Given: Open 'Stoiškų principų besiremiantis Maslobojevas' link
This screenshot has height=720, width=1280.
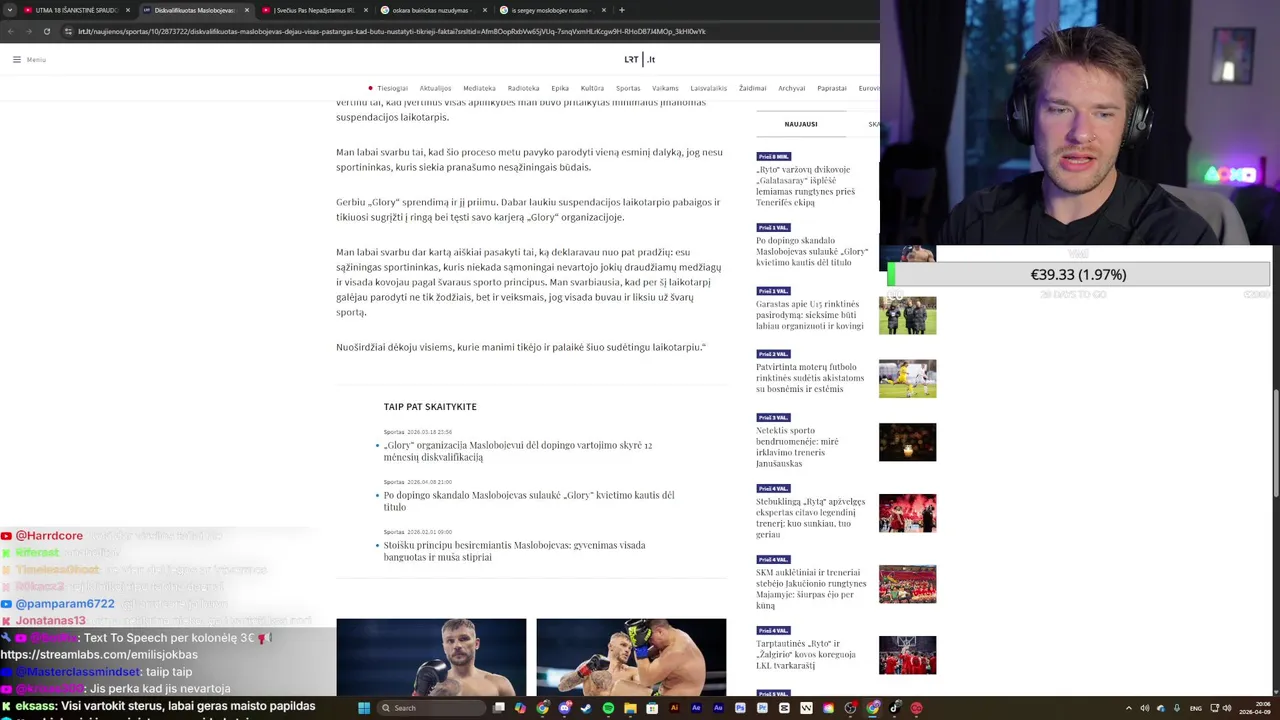Looking at the screenshot, I should point(514,551).
